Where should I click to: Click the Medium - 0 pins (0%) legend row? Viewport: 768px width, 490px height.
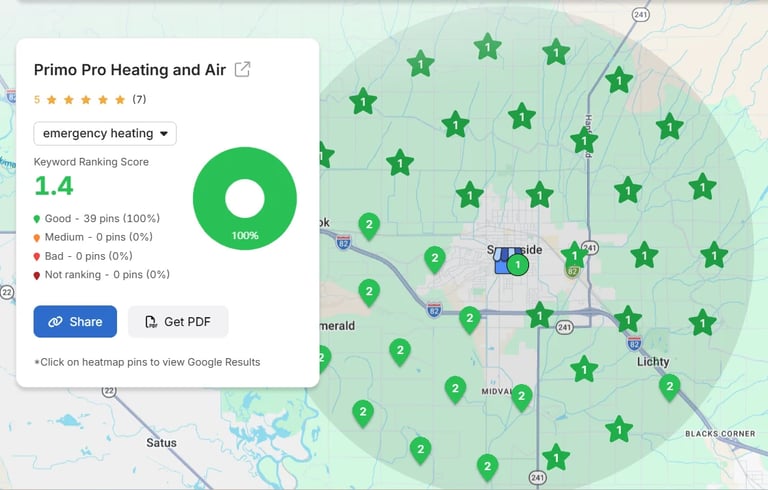(93, 237)
